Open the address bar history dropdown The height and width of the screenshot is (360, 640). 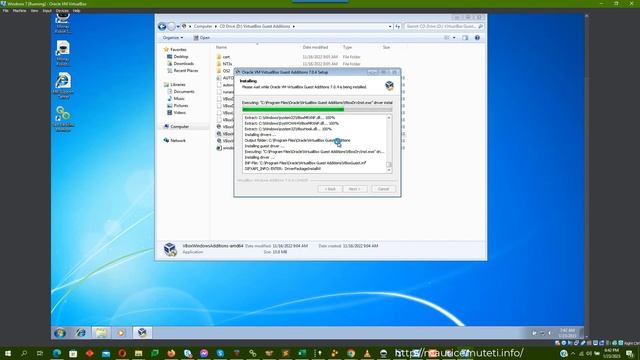[x=390, y=27]
